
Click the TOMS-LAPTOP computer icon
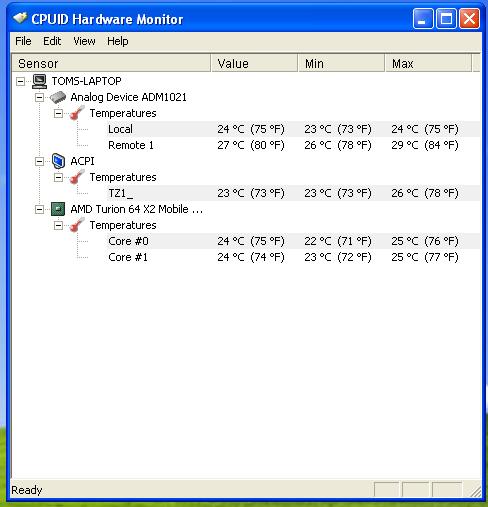click(x=39, y=81)
